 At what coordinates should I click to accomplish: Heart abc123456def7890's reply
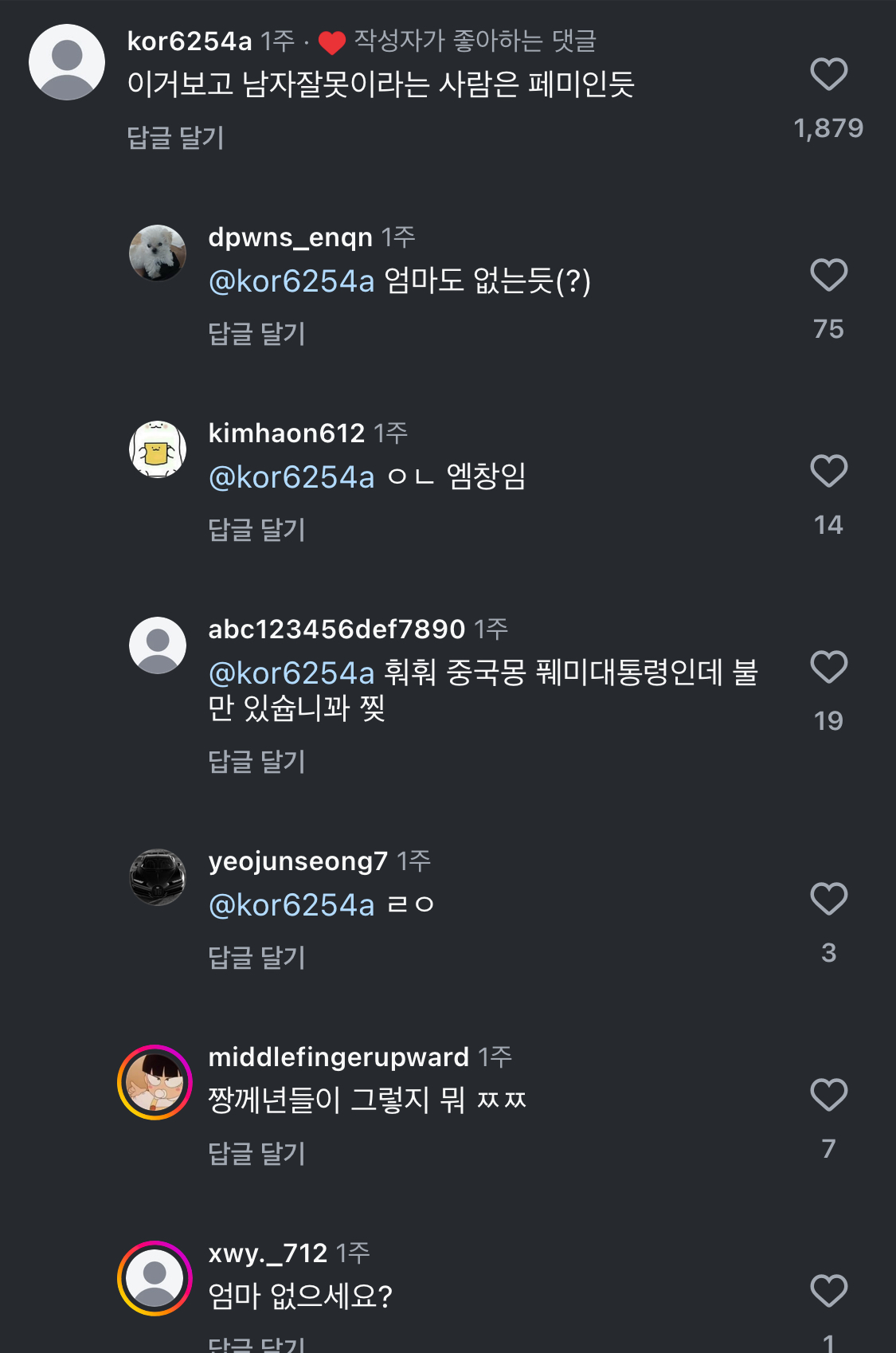[x=828, y=668]
